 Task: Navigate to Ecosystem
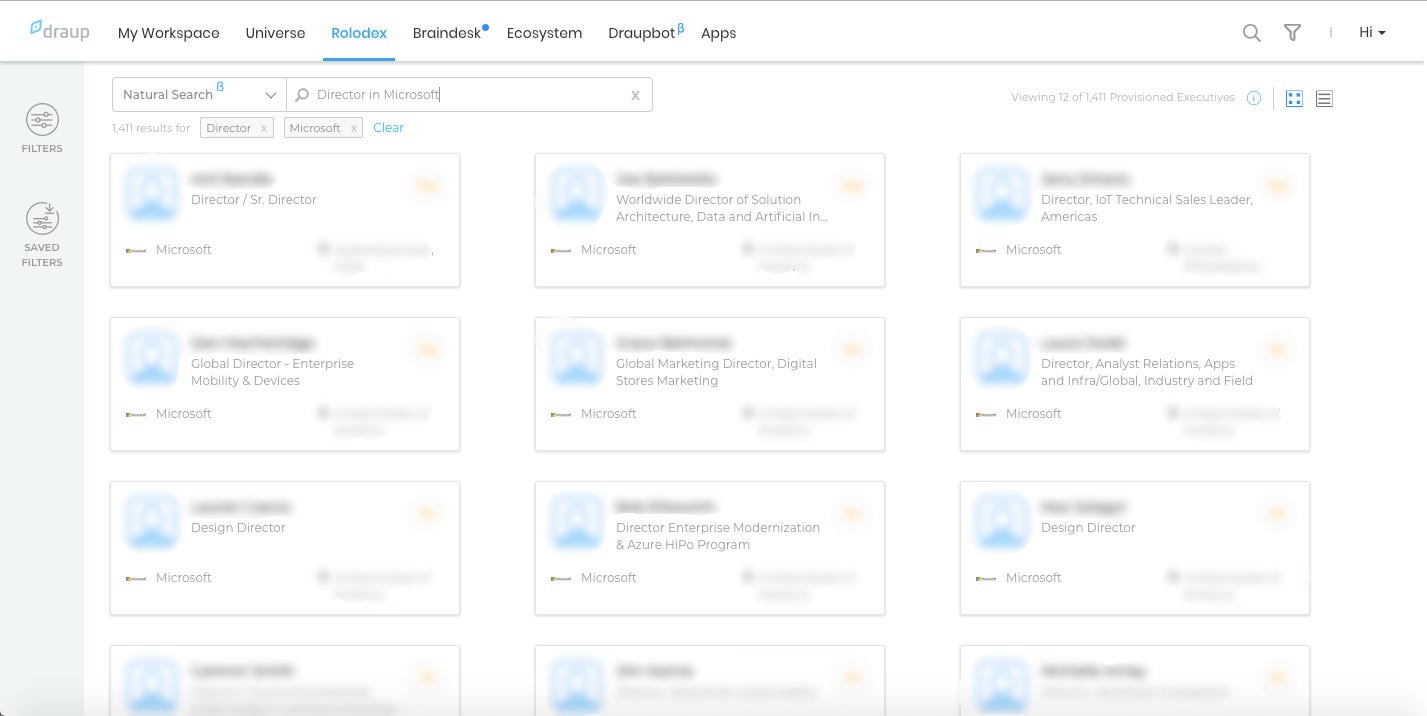[x=544, y=33]
